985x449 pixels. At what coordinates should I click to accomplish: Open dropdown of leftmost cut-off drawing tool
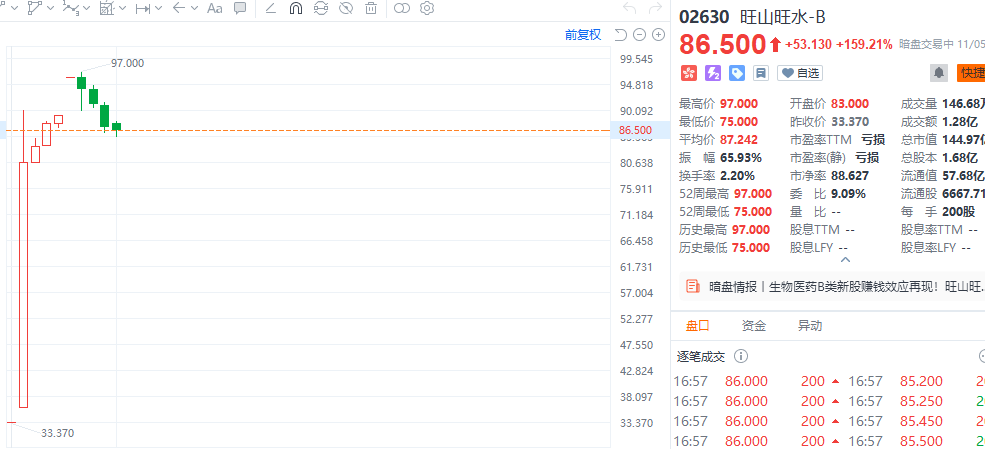(15, 8)
